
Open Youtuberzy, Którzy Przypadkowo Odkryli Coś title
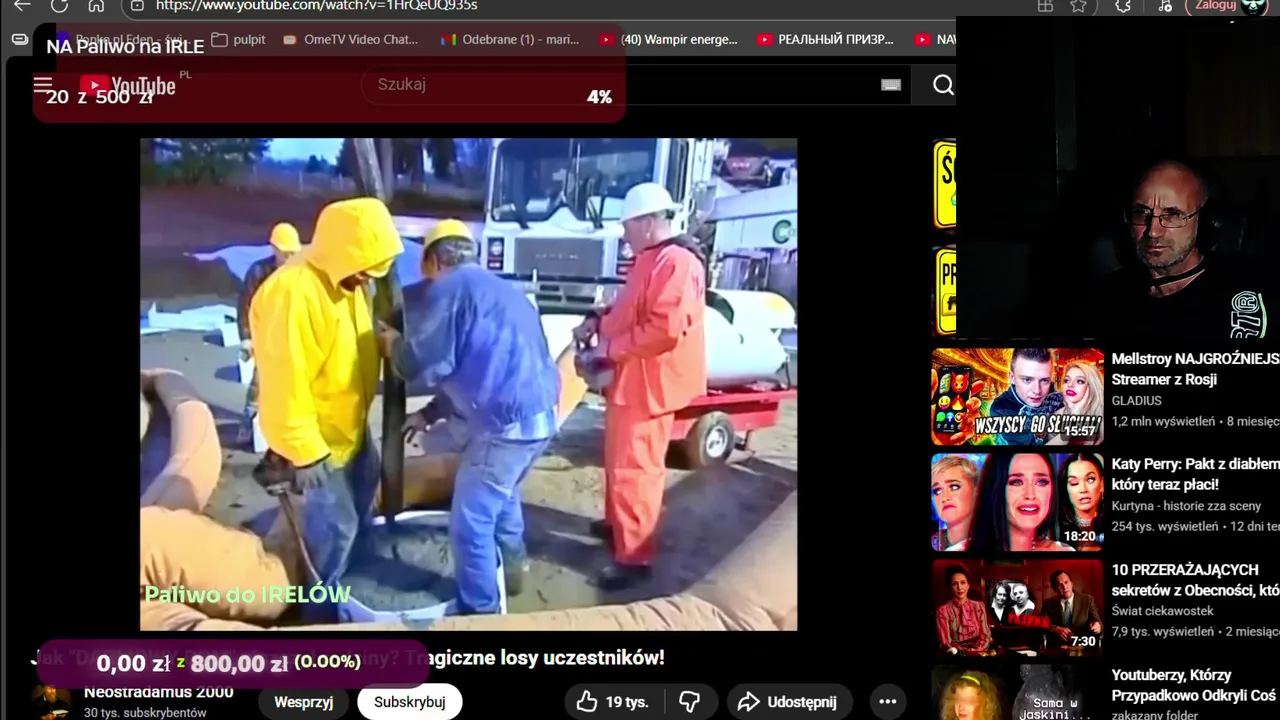pyautogui.click(x=1195, y=685)
